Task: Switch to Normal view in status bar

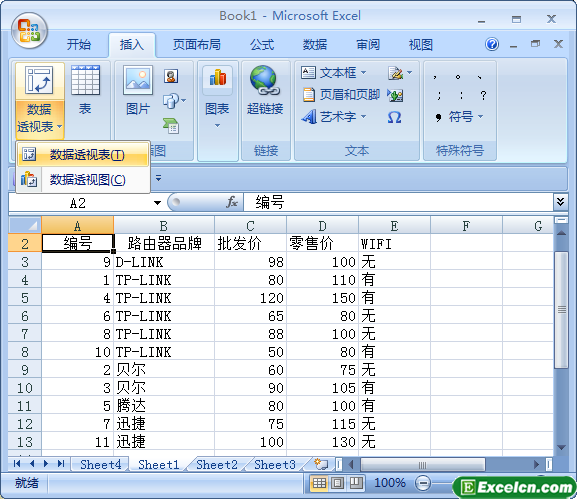Action: (x=319, y=483)
